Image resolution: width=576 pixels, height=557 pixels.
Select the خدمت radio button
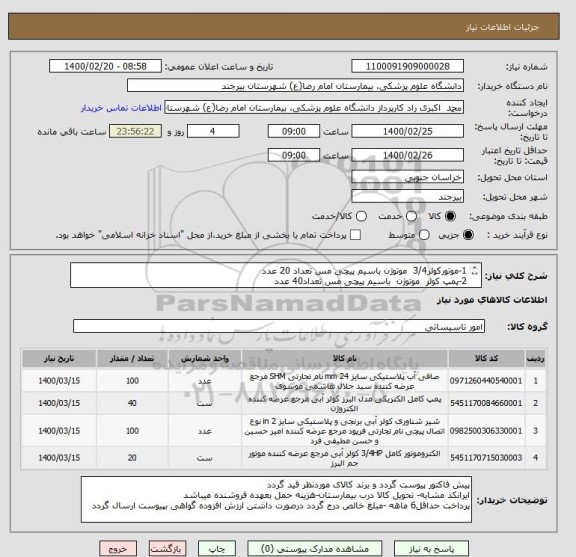pyautogui.click(x=411, y=216)
